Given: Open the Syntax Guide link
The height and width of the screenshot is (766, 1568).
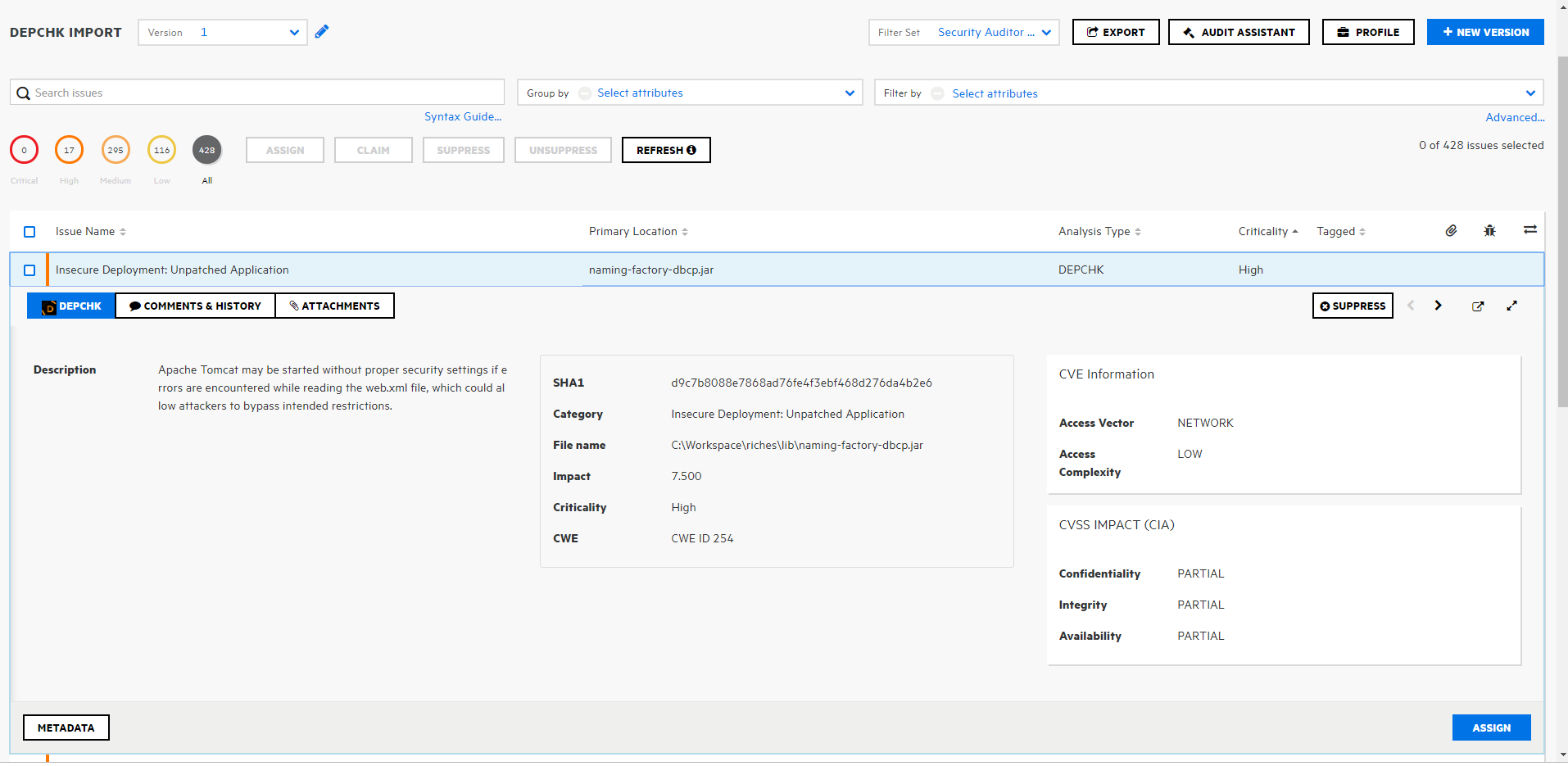Looking at the screenshot, I should point(463,117).
